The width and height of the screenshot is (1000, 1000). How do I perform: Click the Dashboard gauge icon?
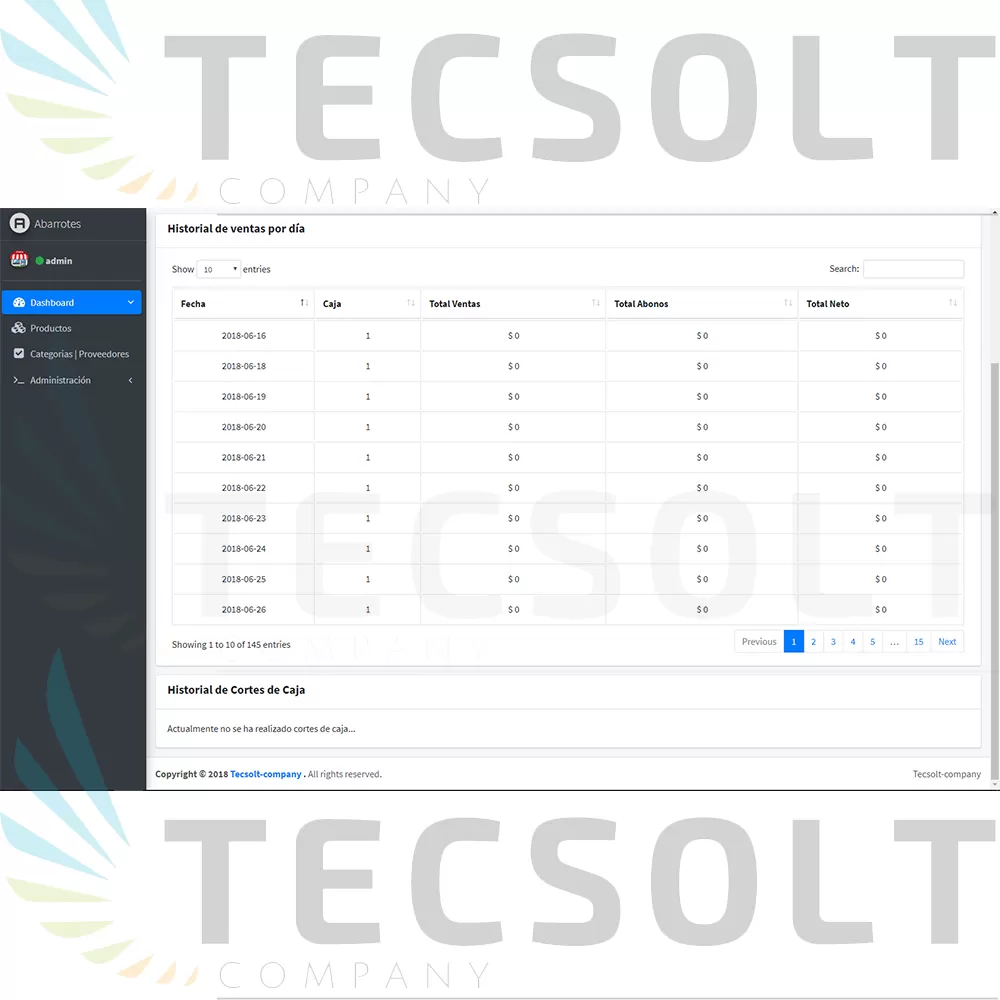coord(18,302)
